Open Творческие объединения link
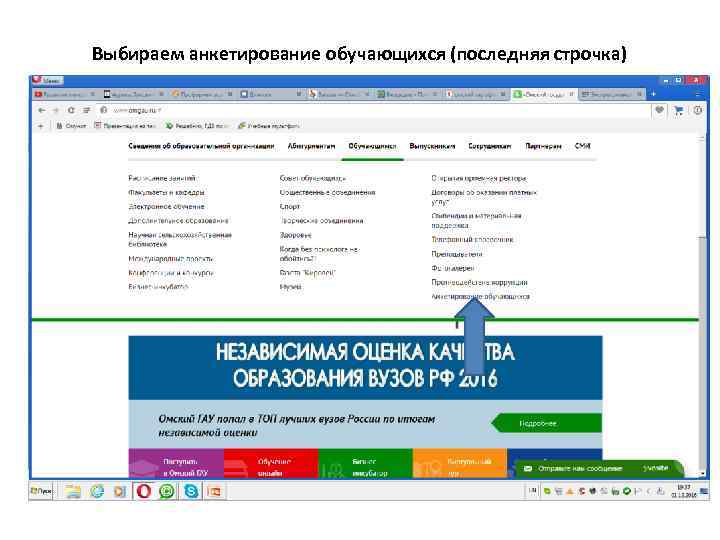The image size is (720, 540). coord(321,221)
